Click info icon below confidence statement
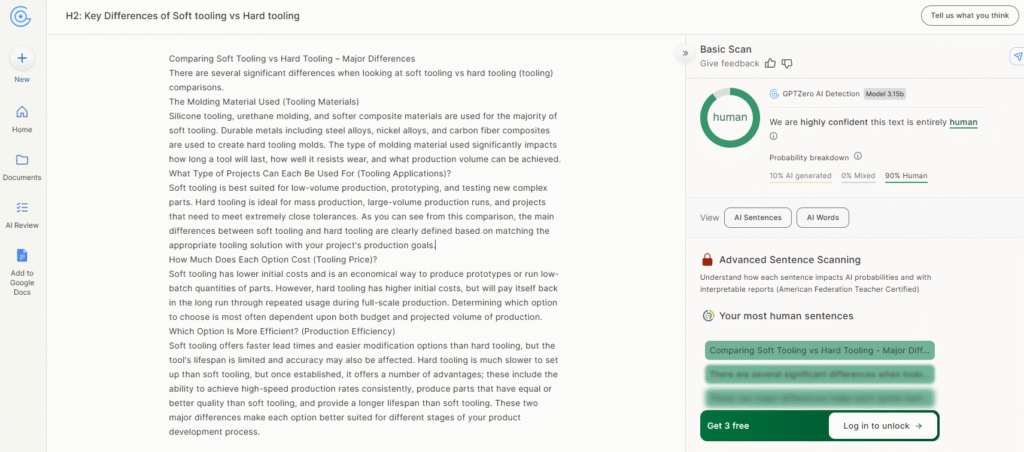1024x452 pixels. click(x=774, y=136)
